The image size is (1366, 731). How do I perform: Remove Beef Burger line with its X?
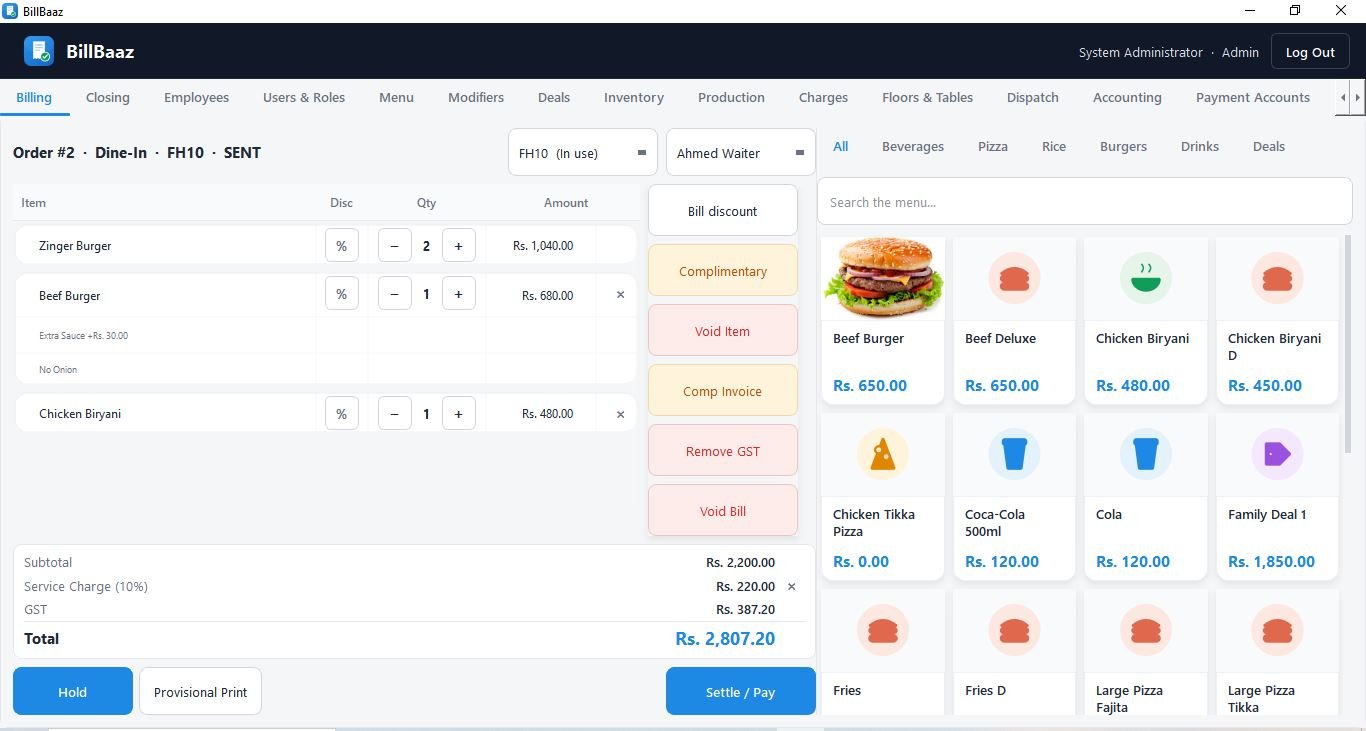click(x=620, y=295)
